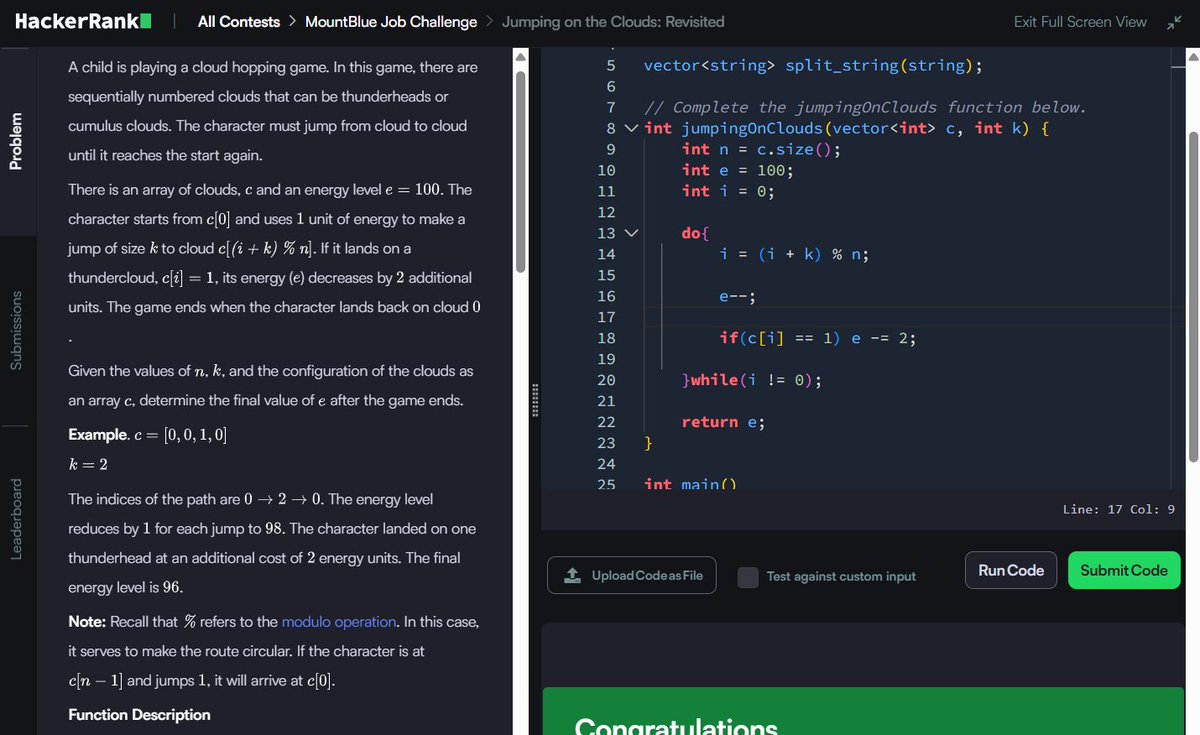Screen dimensions: 1200x735
Task: Click the Run Code button
Action: click(1011, 570)
